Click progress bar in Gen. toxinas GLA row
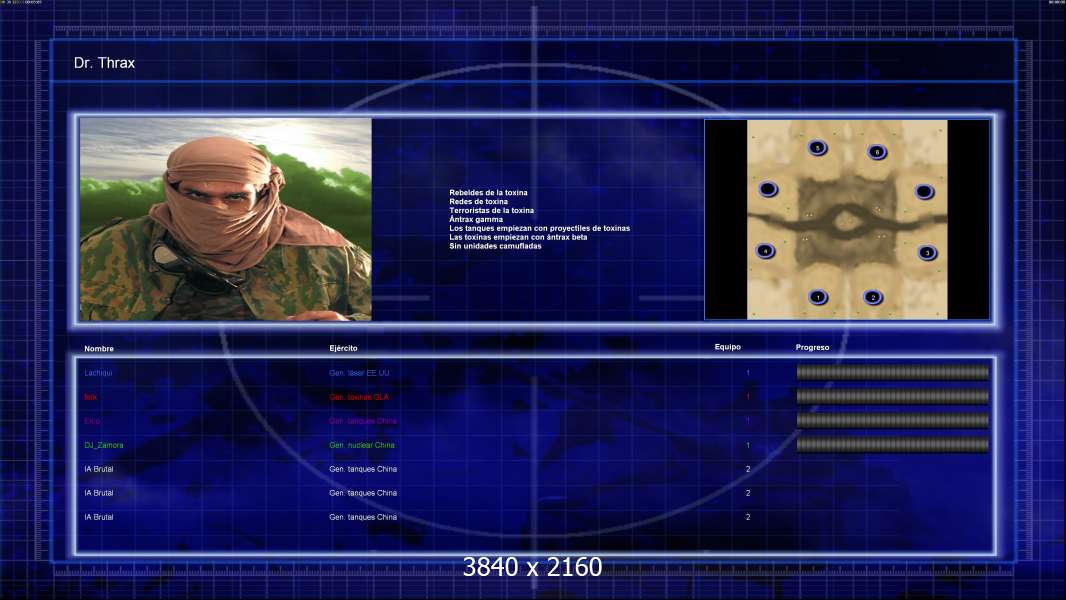This screenshot has width=1066, height=600. click(893, 396)
